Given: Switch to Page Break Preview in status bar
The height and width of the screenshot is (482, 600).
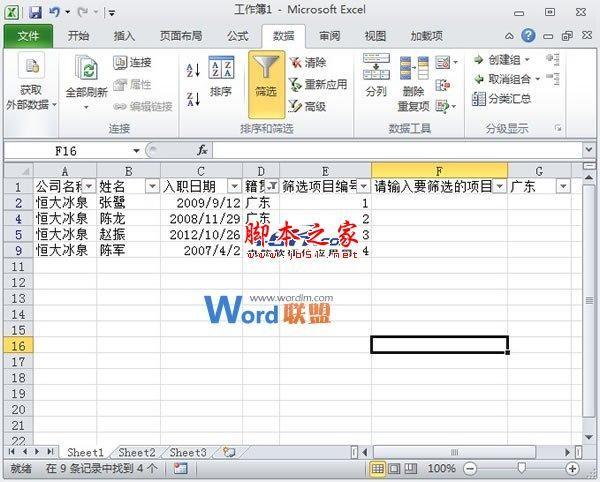Looking at the screenshot, I should [411, 468].
